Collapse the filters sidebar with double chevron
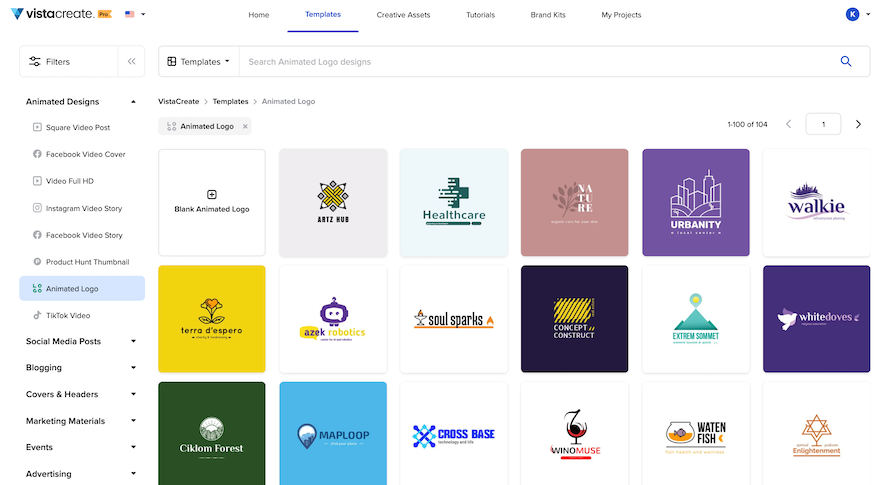Screen dimensions: 890x485 (131, 61)
